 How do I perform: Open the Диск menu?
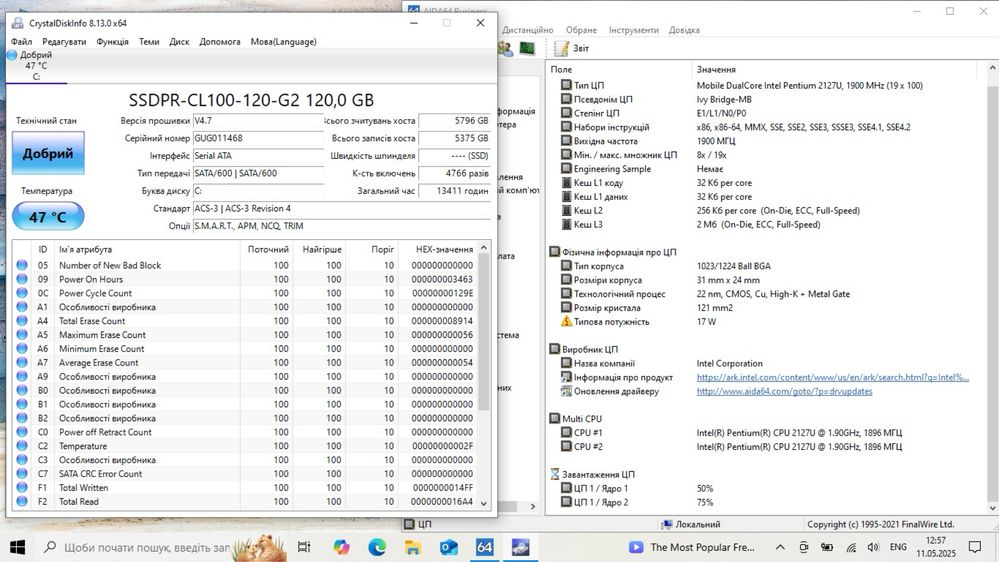(x=179, y=41)
